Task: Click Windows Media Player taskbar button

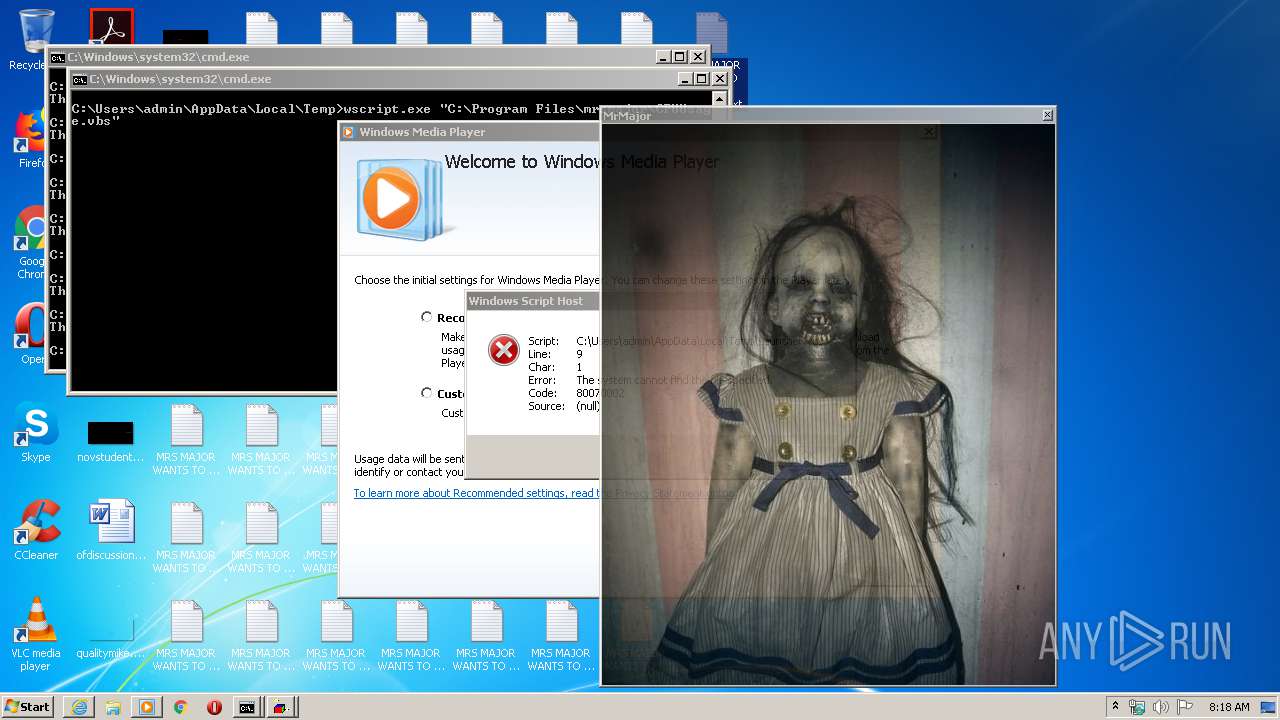Action: point(147,707)
